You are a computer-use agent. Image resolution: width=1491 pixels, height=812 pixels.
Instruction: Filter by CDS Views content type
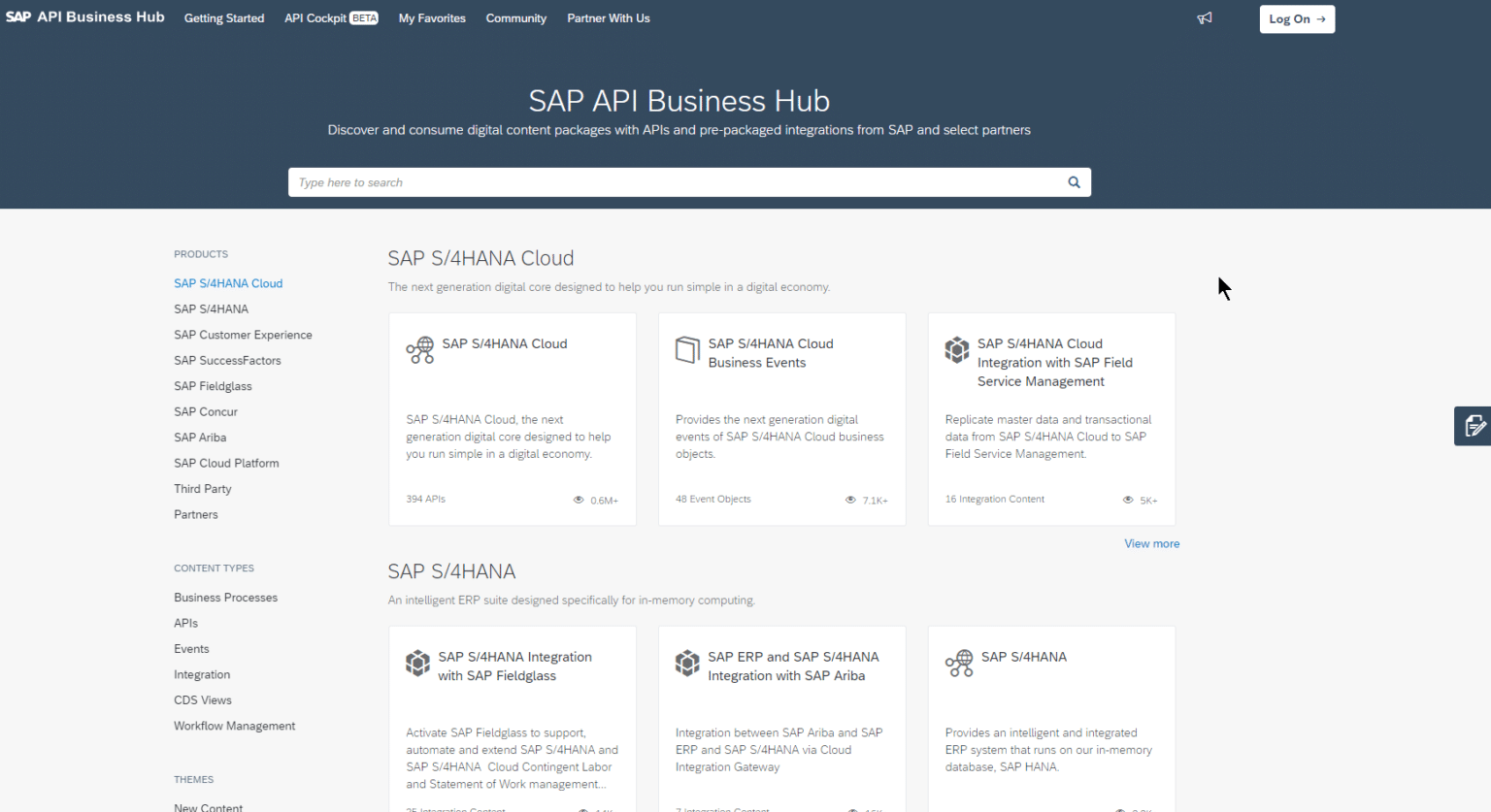(203, 700)
